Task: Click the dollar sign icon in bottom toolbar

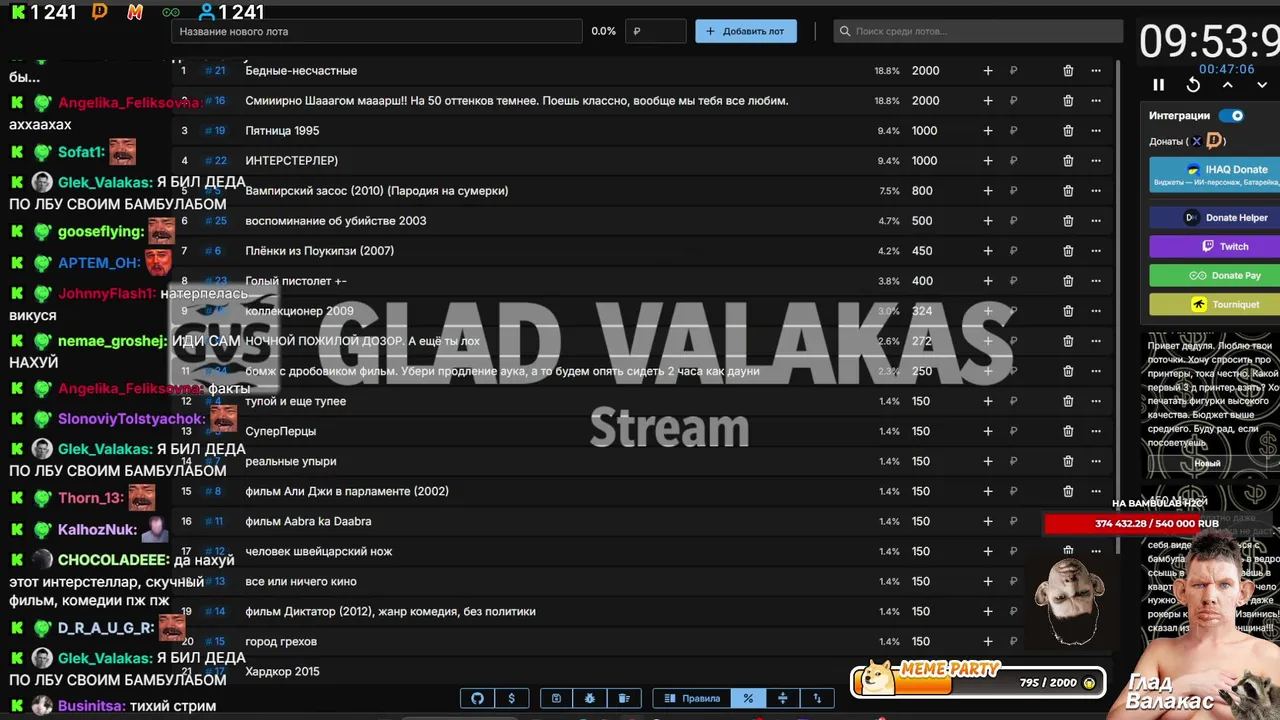Action: click(512, 698)
